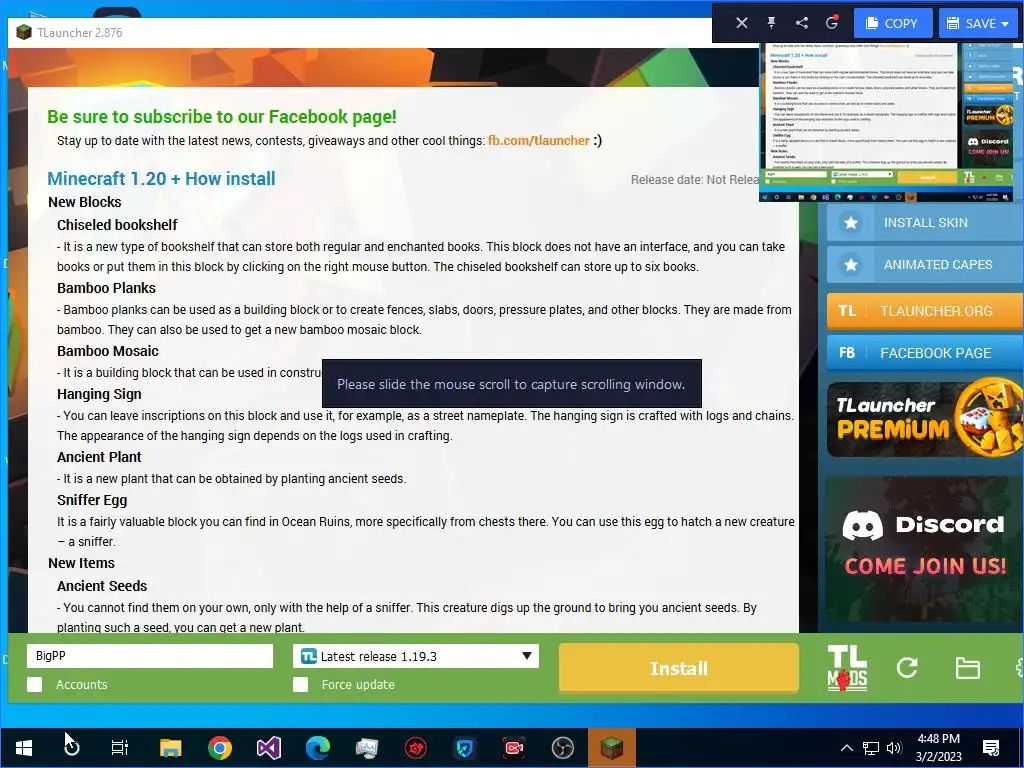Visit TLAUNCHER.ORG sidebar button
The height and width of the screenshot is (768, 1024).
coord(925,311)
